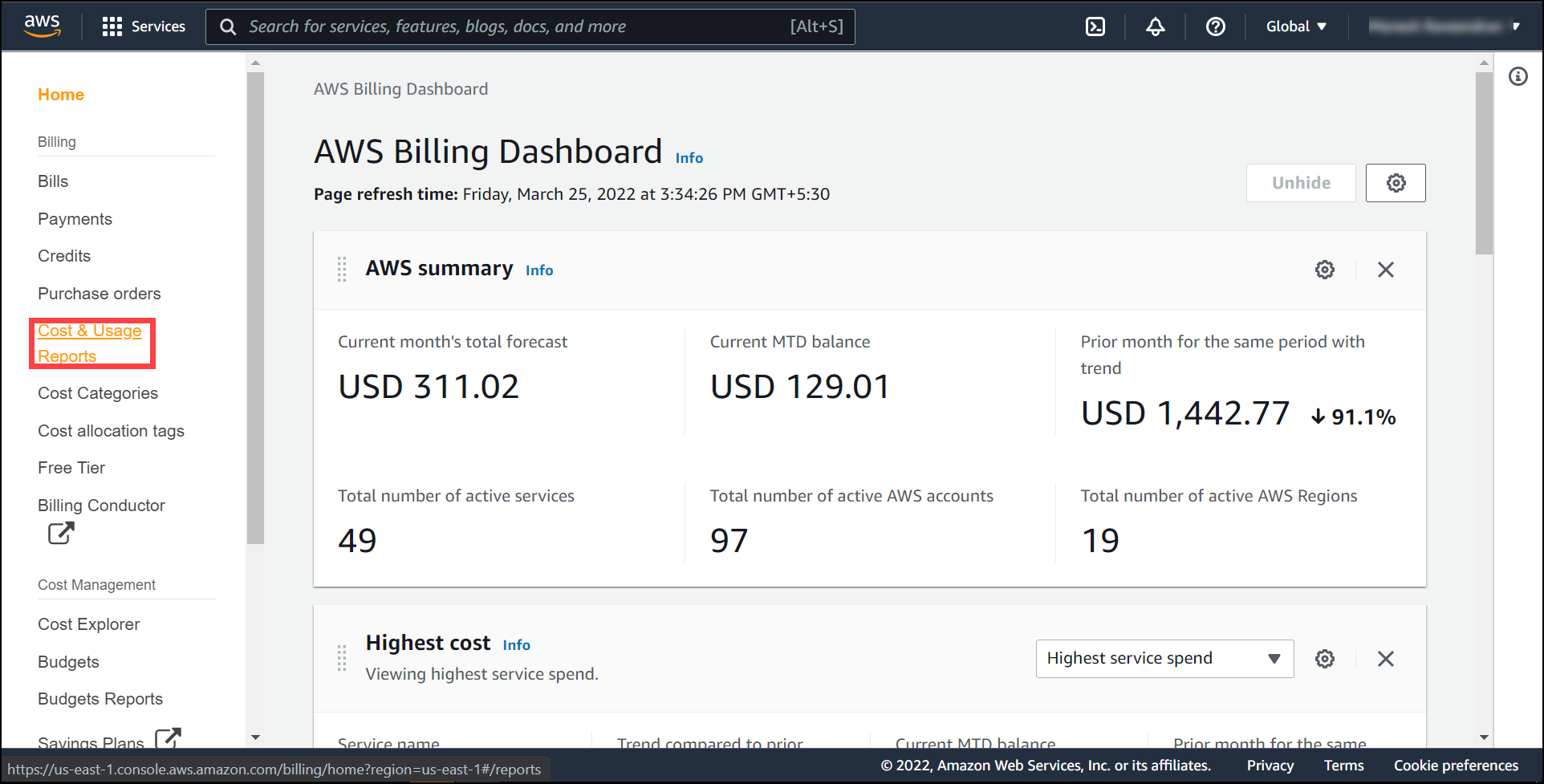1544x784 pixels.
Task: Click the USD 129.01 MTD balance
Action: tap(800, 387)
